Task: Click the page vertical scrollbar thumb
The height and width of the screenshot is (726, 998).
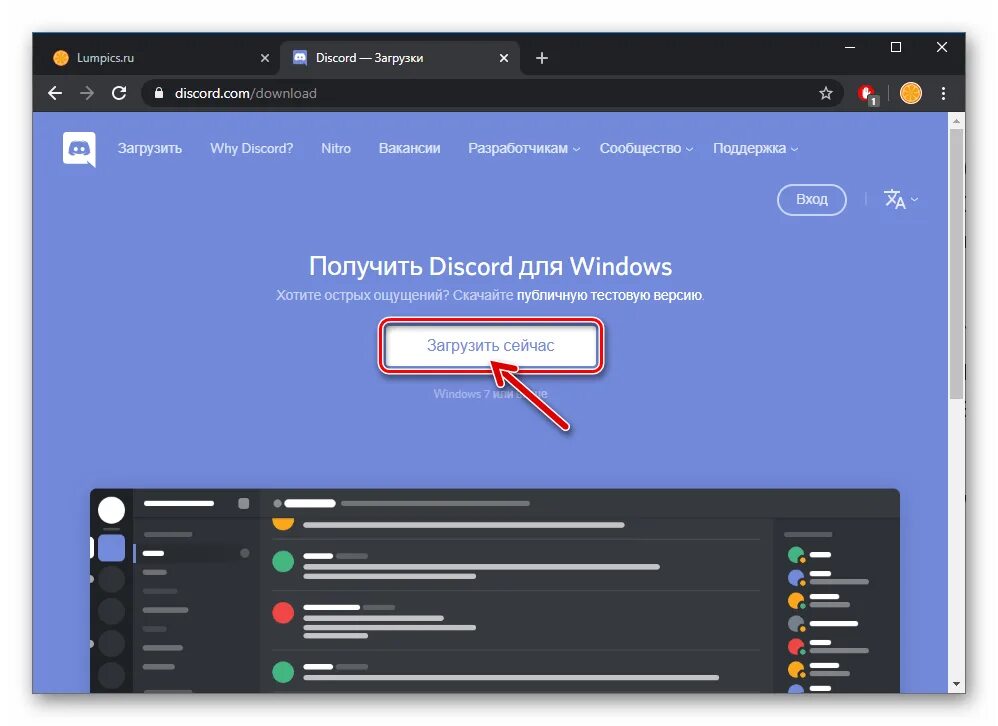Action: click(956, 263)
